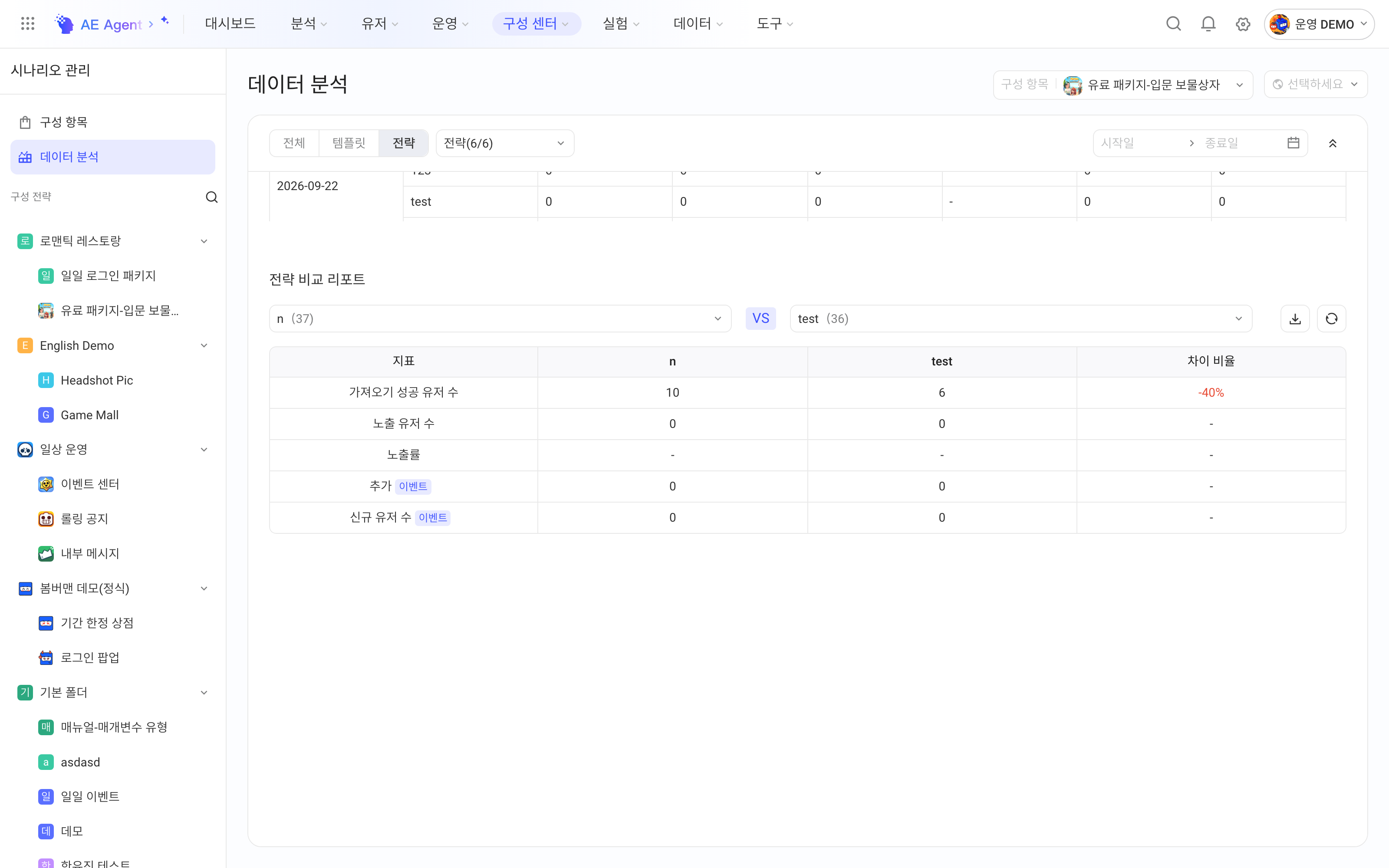Viewport: 1389px width, 868px height.
Task: Open the 운영 DEMO account menu
Action: tap(1318, 24)
